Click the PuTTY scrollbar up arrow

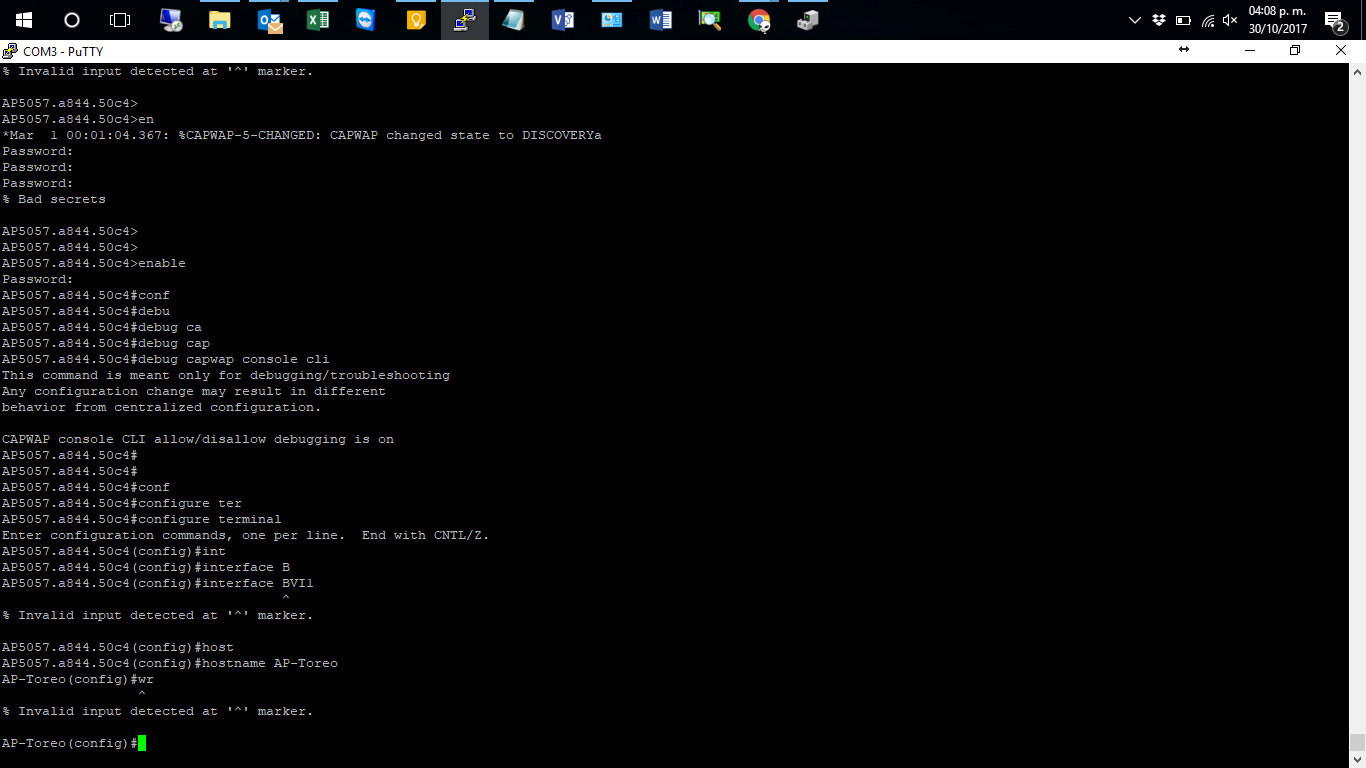coord(1357,71)
